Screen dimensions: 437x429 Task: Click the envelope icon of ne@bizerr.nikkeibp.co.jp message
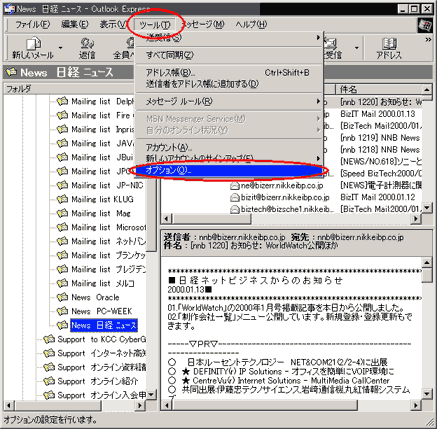(235, 185)
